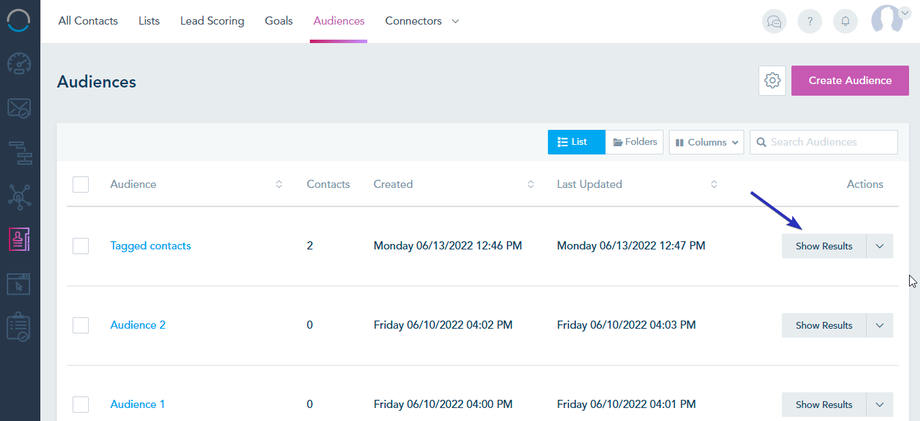Image resolution: width=920 pixels, height=421 pixels.
Task: Open audience settings gear icon
Action: pyautogui.click(x=772, y=81)
